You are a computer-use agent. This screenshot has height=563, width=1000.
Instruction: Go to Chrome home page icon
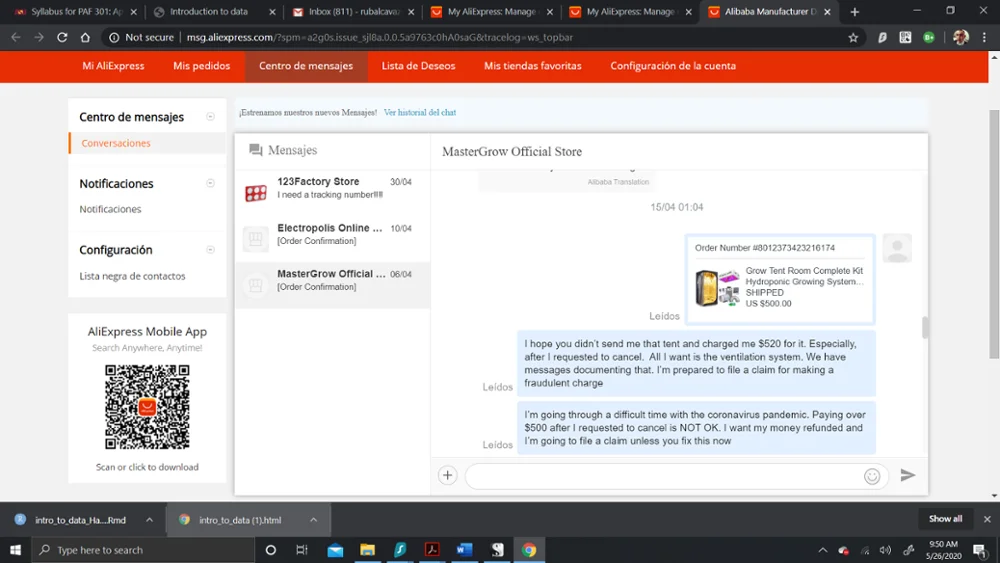coord(85,38)
